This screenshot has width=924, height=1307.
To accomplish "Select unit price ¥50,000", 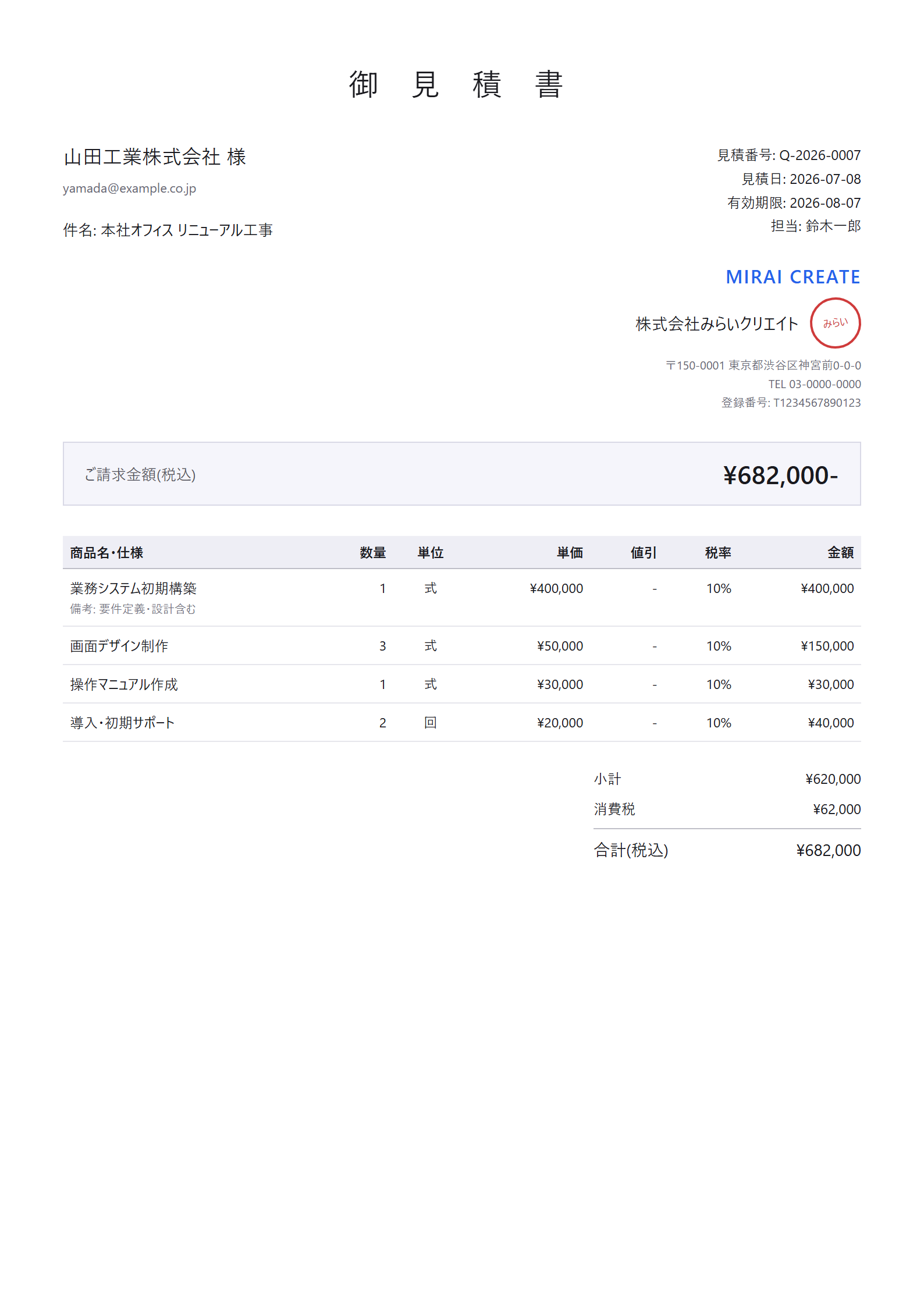I will tap(560, 646).
